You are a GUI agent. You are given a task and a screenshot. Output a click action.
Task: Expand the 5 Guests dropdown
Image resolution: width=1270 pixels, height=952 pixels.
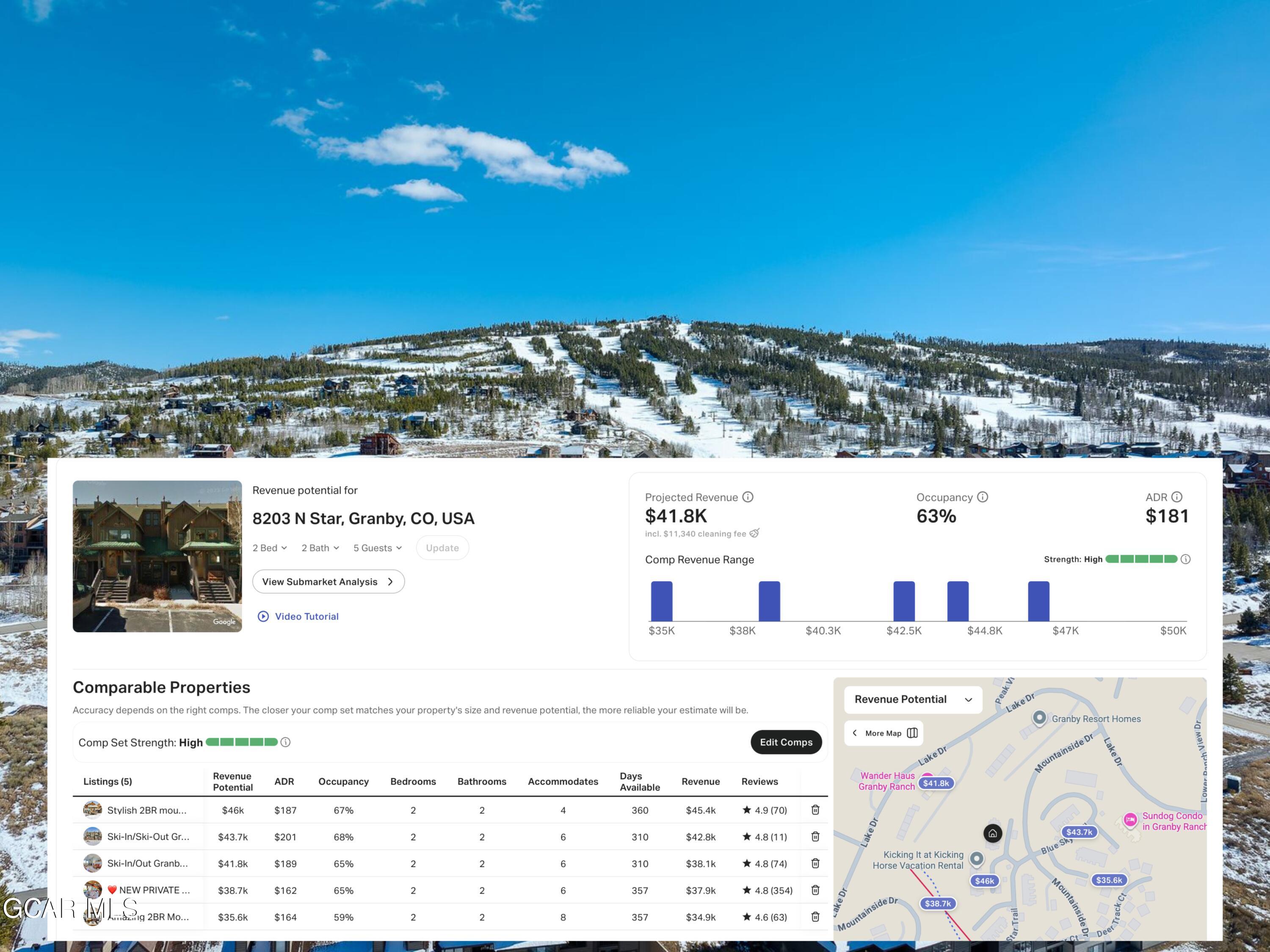point(377,548)
